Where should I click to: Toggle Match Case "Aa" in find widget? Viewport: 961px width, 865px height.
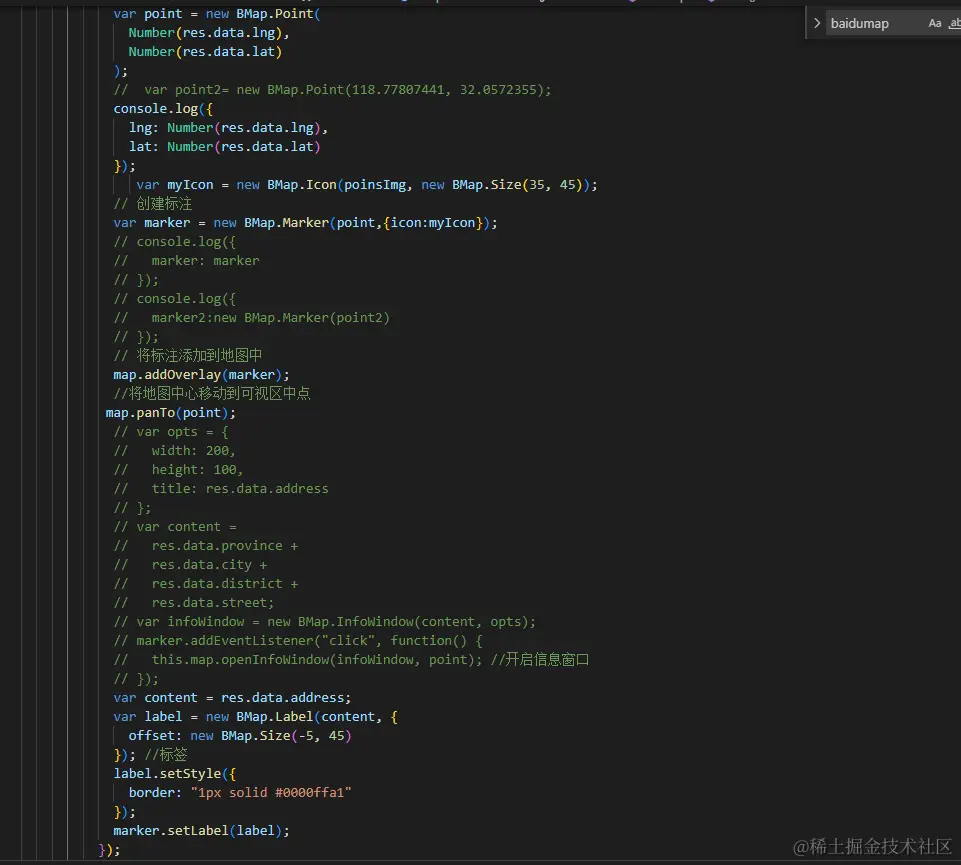coord(935,23)
